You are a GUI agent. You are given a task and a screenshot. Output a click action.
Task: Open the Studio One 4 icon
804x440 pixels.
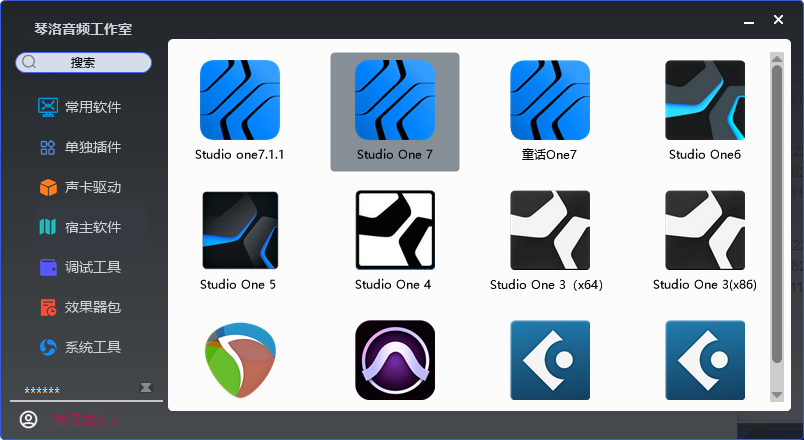click(395, 230)
